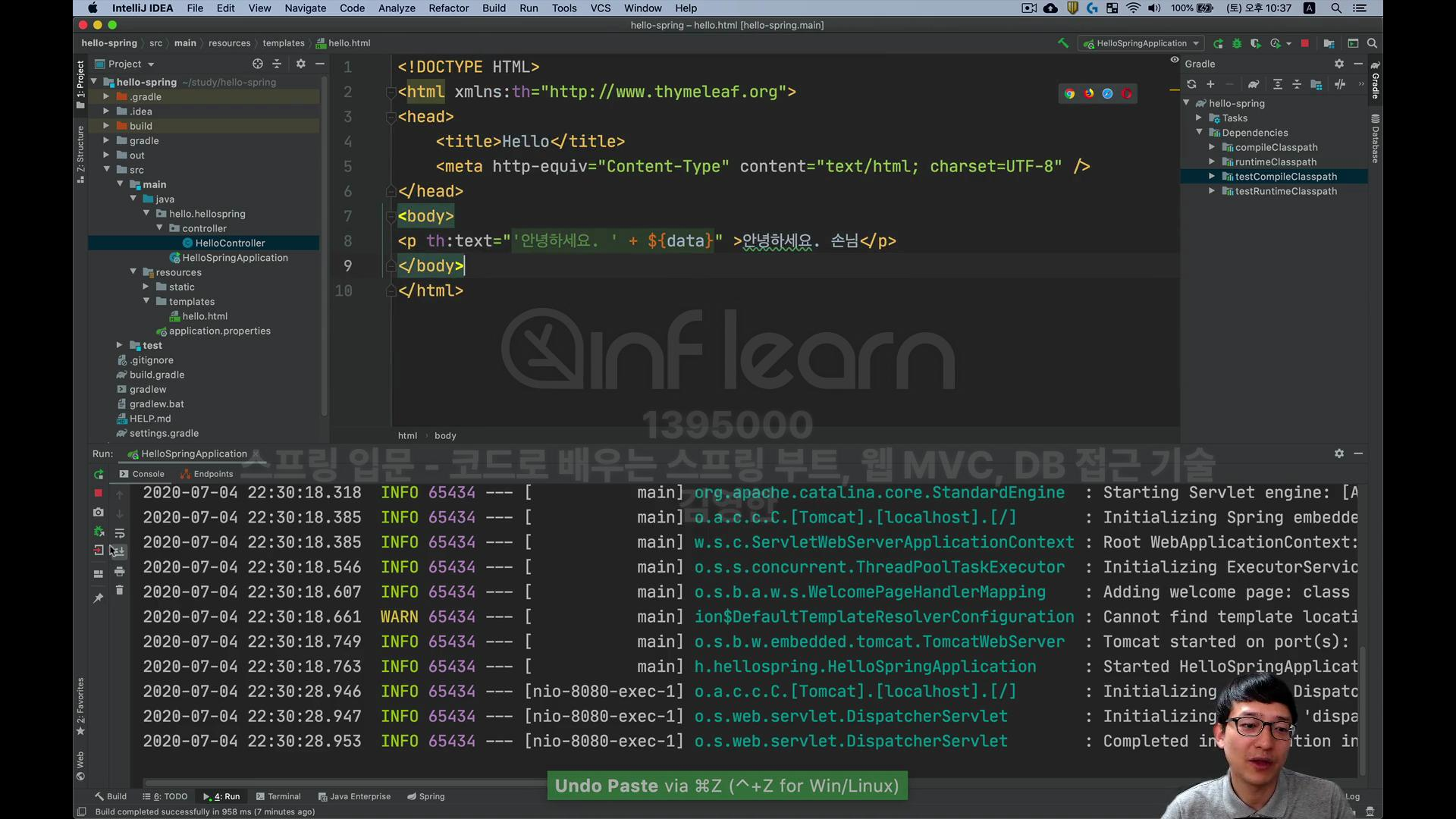Viewport: 1456px width, 819px height.
Task: Expand Gradle Tasks node
Action: 1199,118
